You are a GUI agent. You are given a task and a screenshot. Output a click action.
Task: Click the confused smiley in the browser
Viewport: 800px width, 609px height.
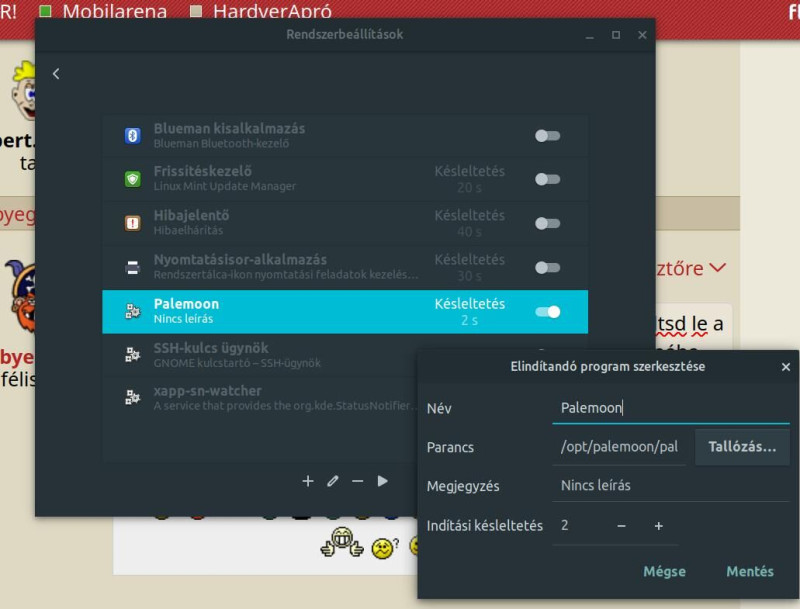click(x=385, y=547)
